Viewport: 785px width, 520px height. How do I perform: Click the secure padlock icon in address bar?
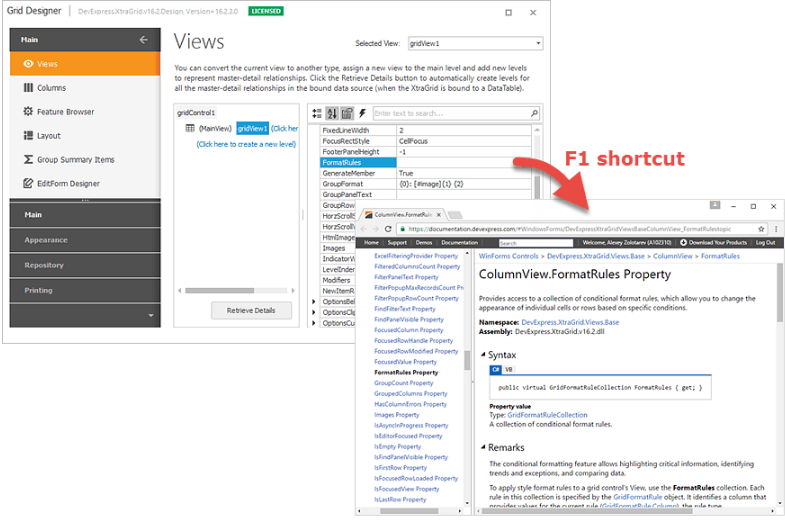click(402, 229)
